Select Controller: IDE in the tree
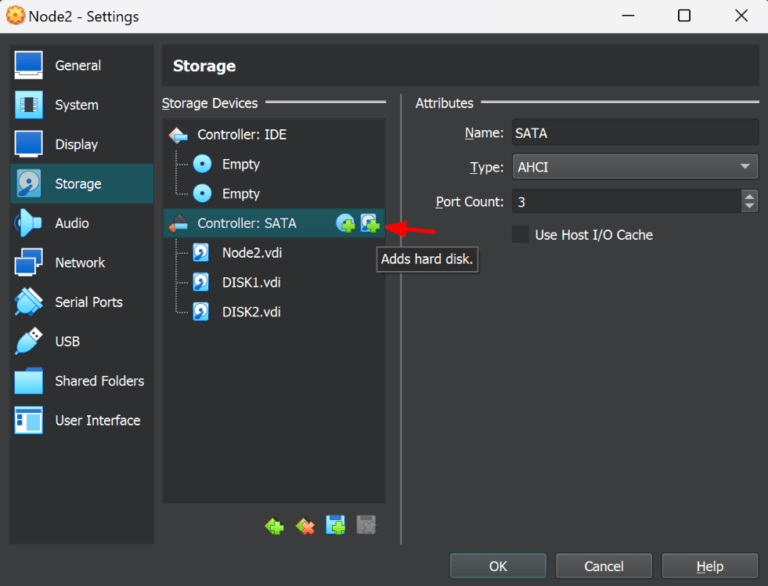 point(241,135)
